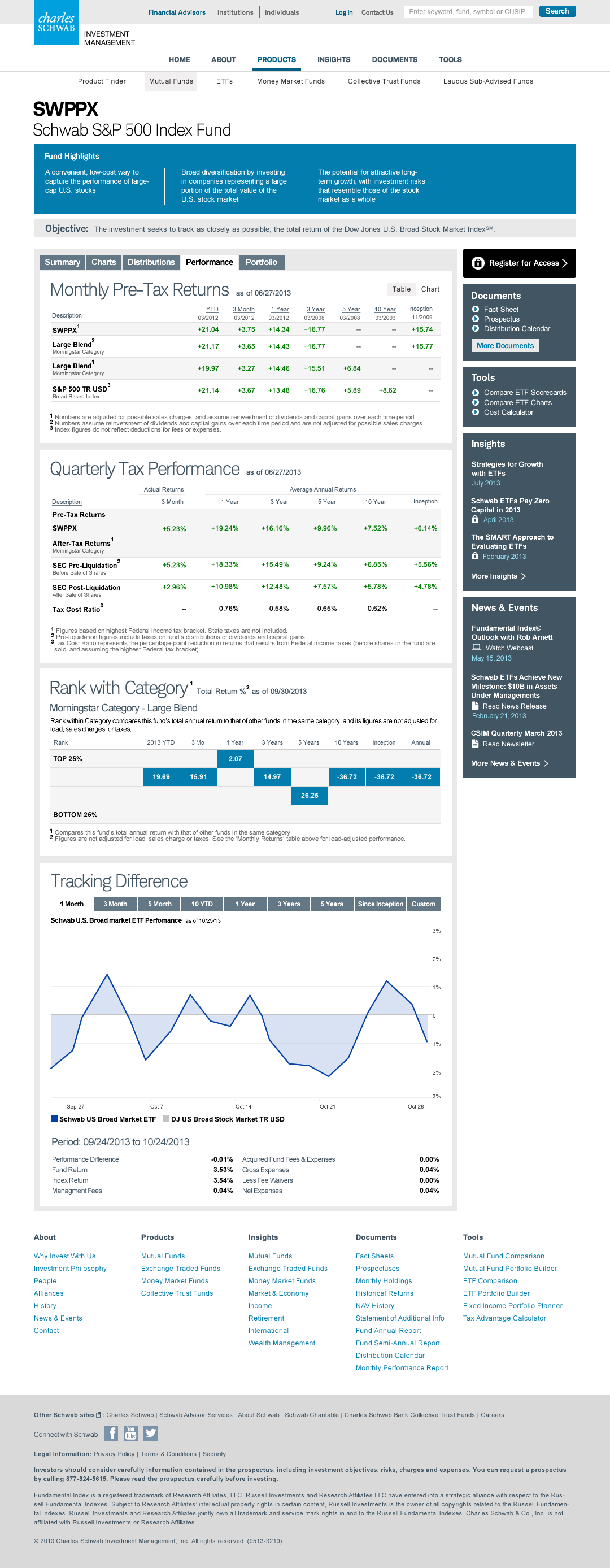Click the Compare ETF Charts bullet icon

click(x=476, y=402)
